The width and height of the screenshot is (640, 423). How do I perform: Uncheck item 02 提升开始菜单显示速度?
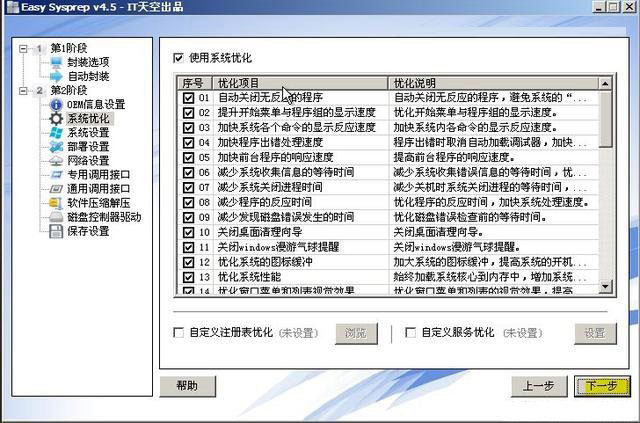pyautogui.click(x=188, y=113)
